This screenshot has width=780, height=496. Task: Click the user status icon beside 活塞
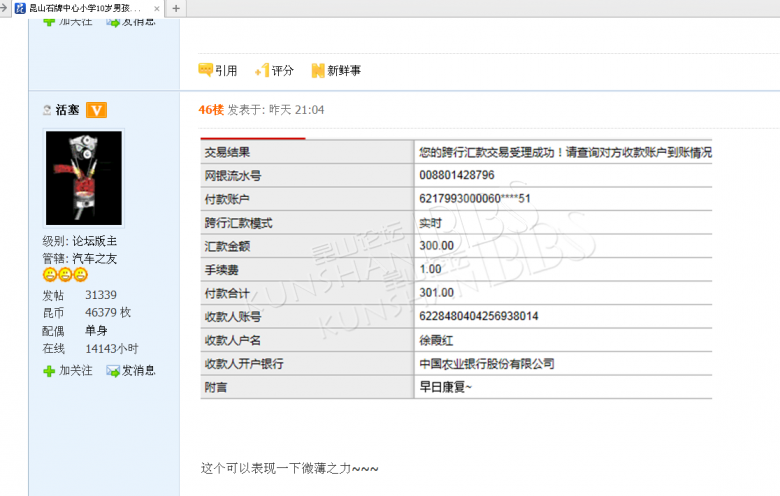pos(47,110)
